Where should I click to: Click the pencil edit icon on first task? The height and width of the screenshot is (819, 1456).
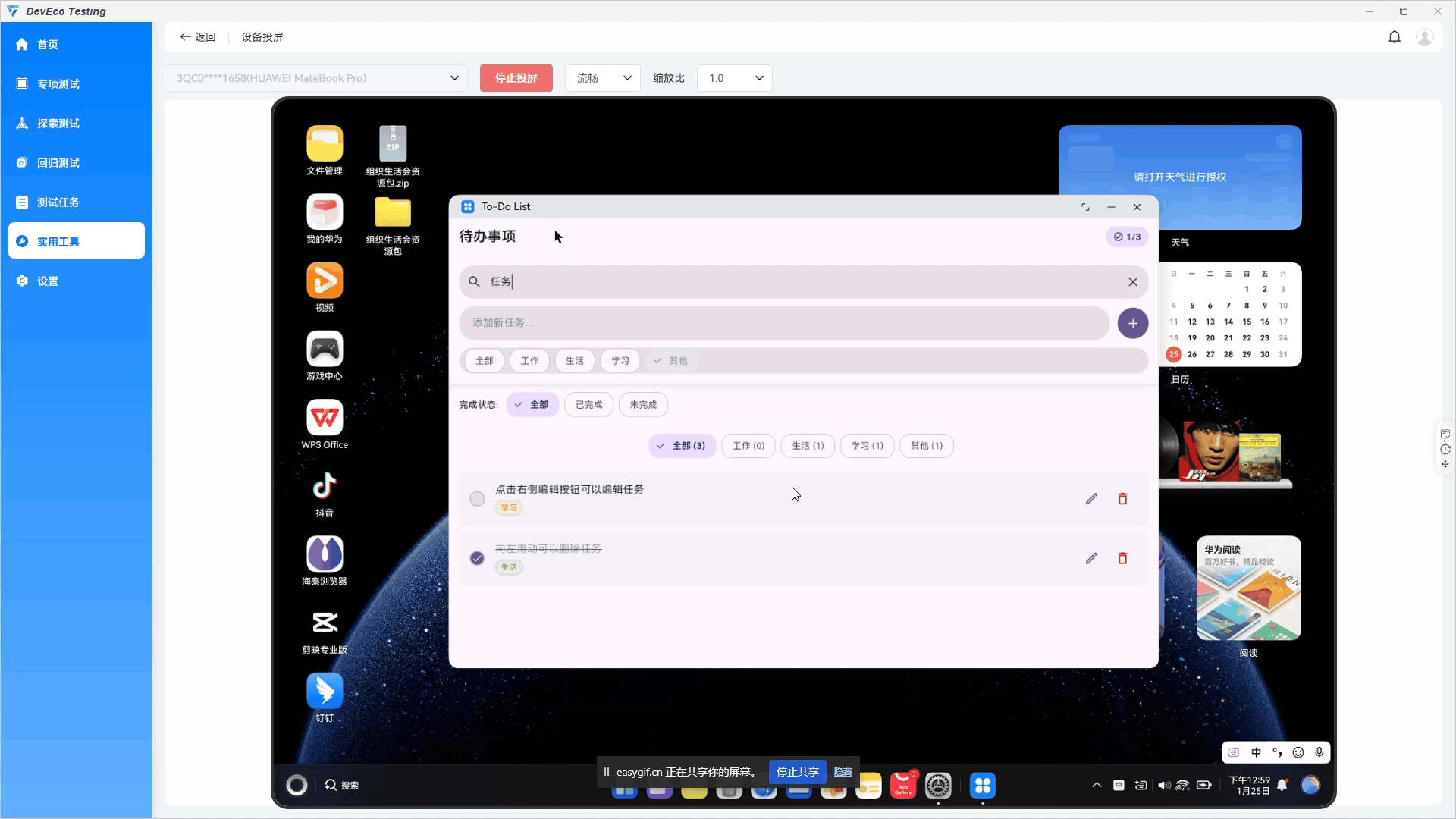pyautogui.click(x=1091, y=499)
